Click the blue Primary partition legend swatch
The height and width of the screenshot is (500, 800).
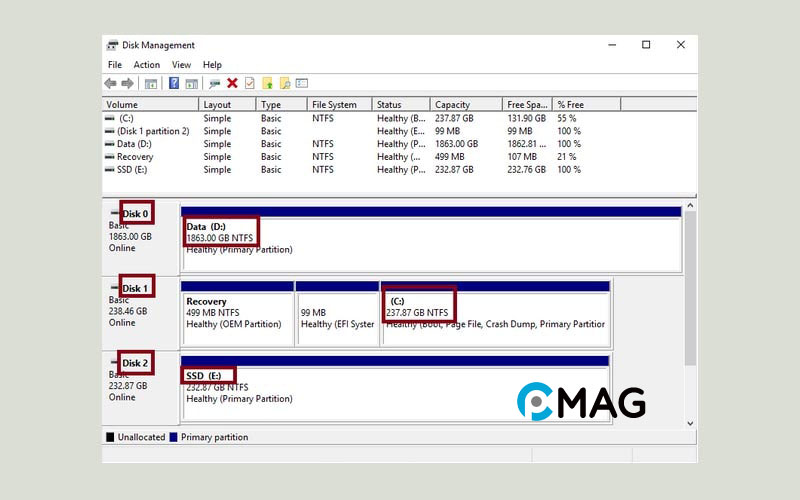(174, 437)
